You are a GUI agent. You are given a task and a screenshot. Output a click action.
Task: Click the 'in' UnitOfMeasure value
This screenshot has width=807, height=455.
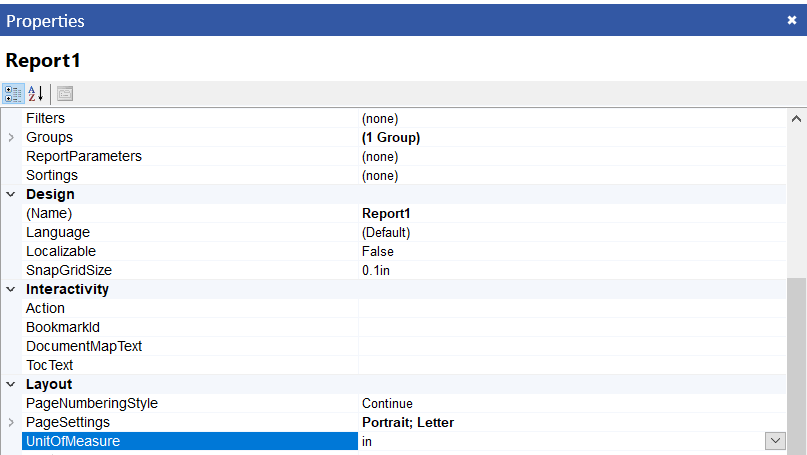[366, 442]
